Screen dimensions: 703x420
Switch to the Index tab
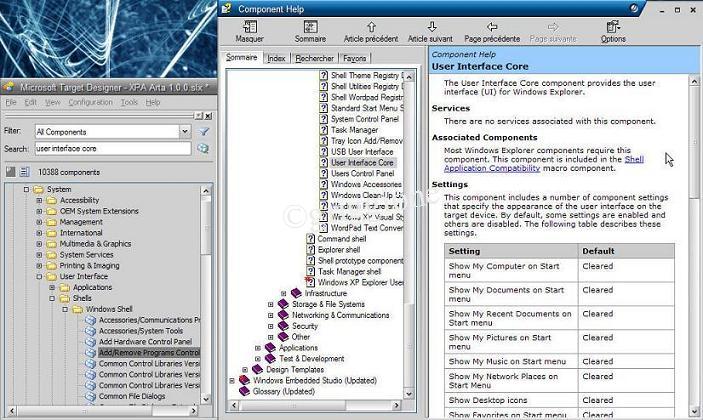point(276,58)
